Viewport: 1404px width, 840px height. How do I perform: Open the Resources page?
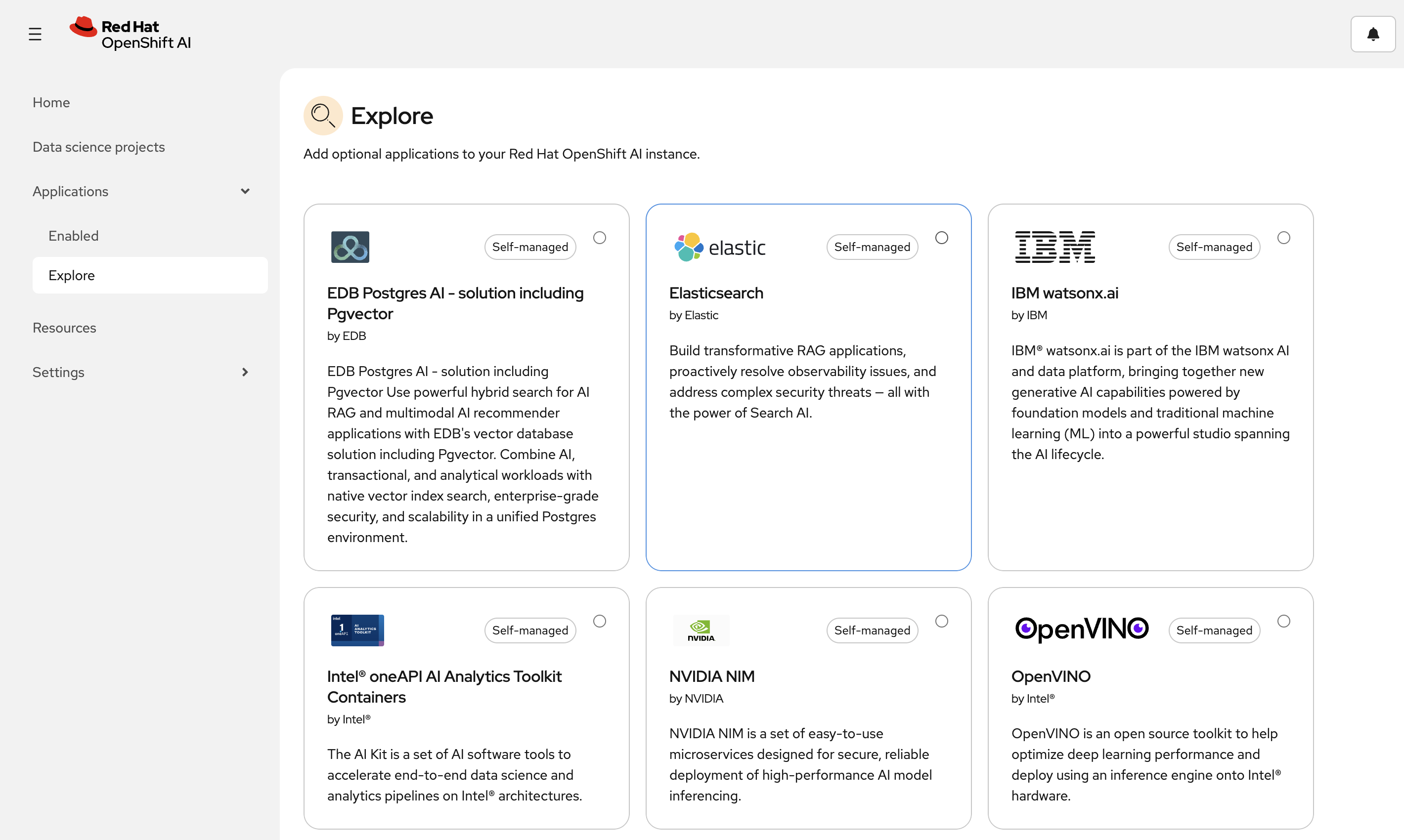click(64, 328)
